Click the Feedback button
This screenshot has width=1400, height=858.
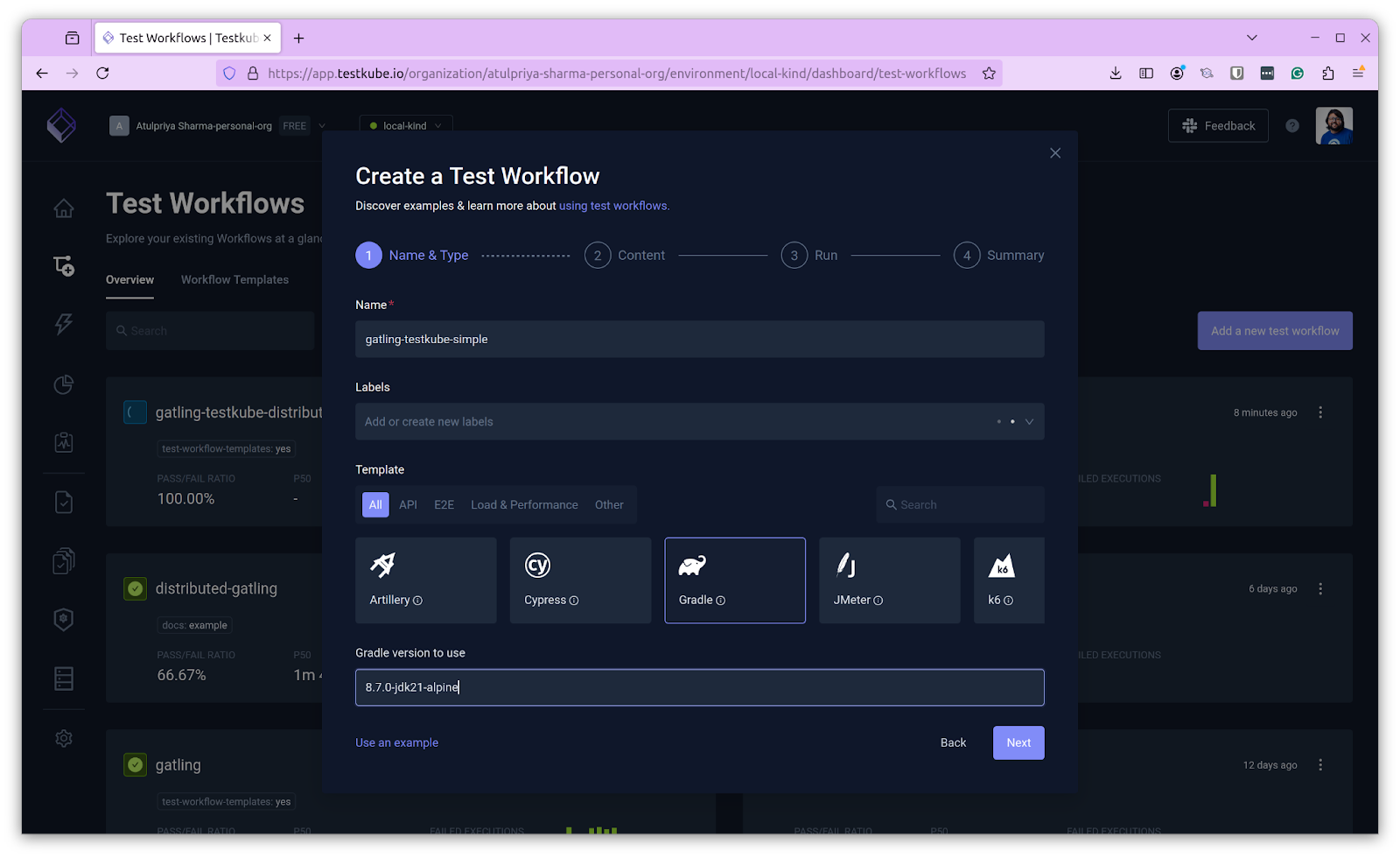pyautogui.click(x=1218, y=126)
